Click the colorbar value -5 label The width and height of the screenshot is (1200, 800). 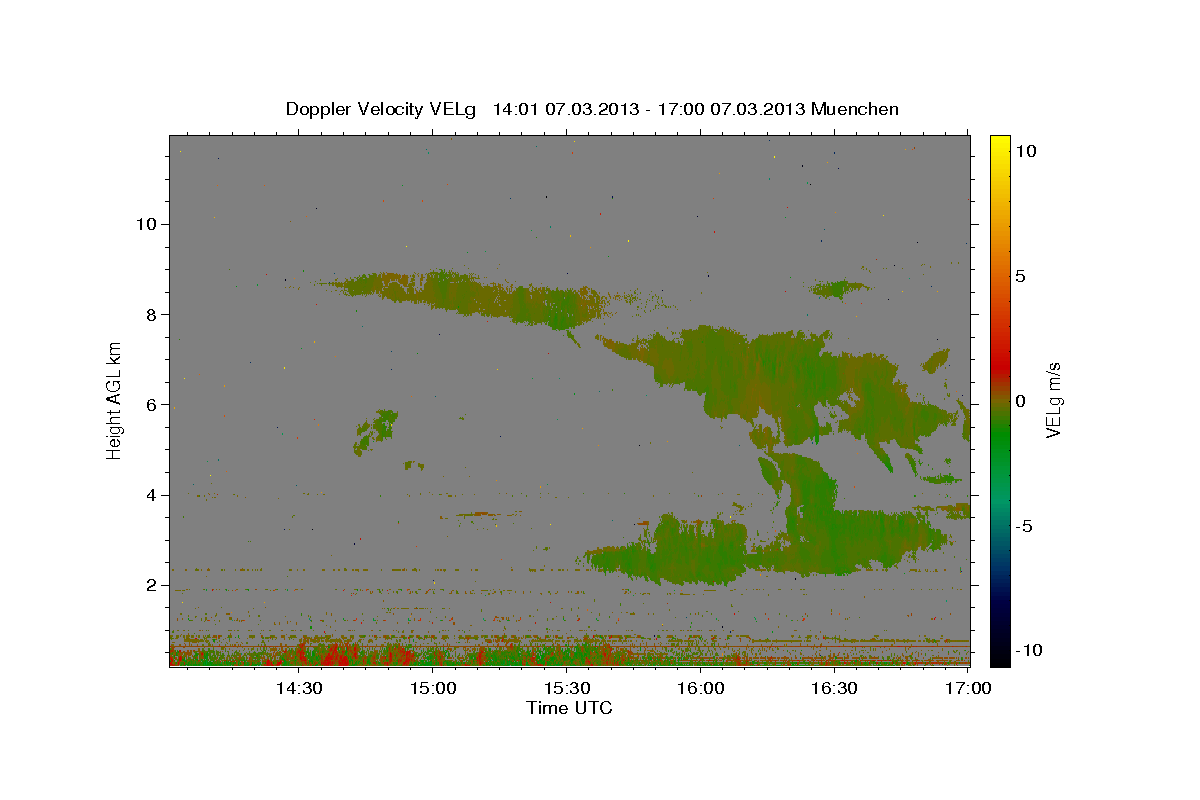tap(1023, 526)
